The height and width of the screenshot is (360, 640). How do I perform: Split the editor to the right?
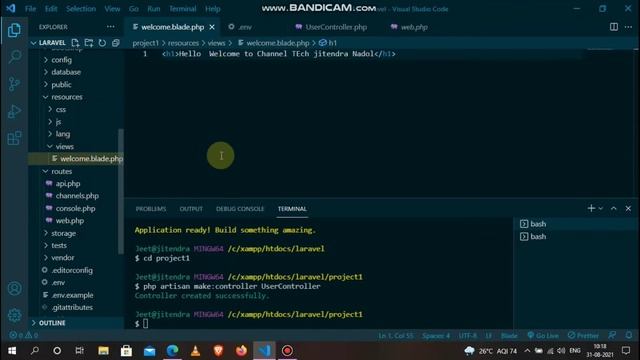coord(613,27)
